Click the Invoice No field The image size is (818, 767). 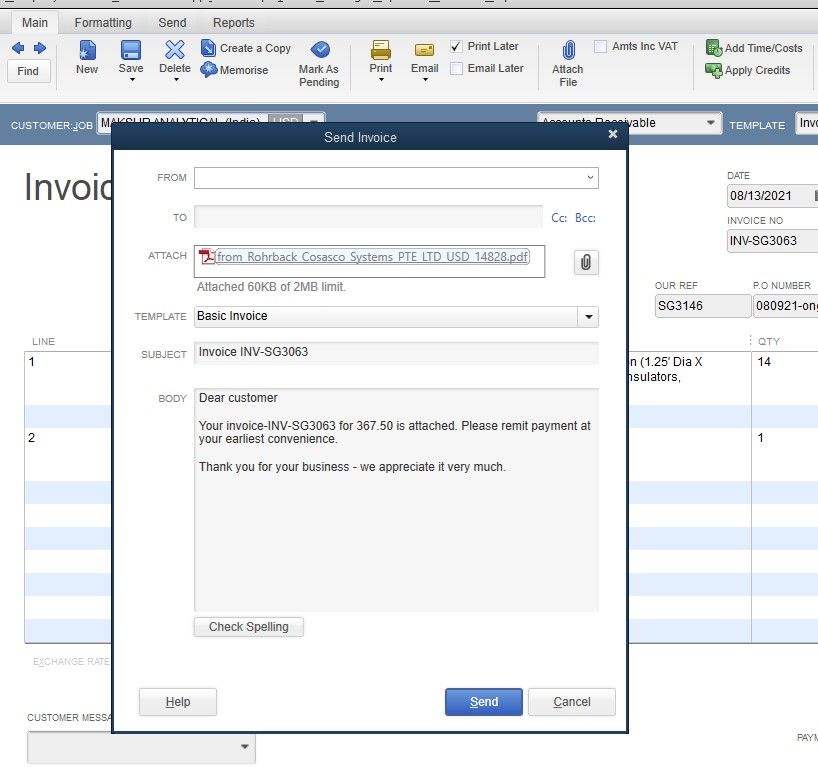click(x=772, y=241)
